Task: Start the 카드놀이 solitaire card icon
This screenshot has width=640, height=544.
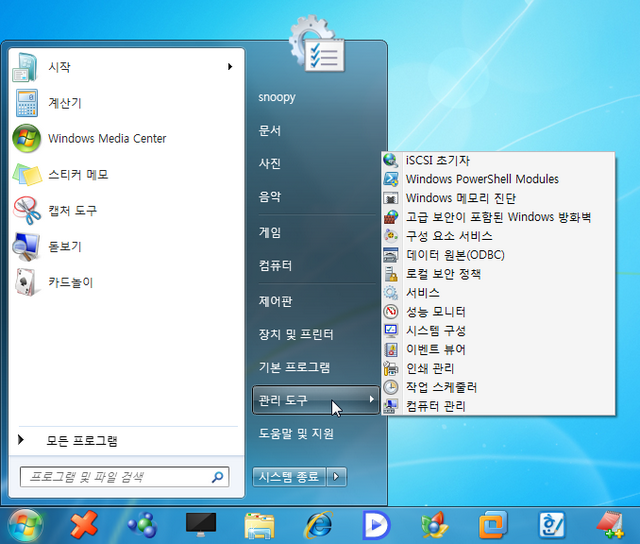Action: coord(27,282)
